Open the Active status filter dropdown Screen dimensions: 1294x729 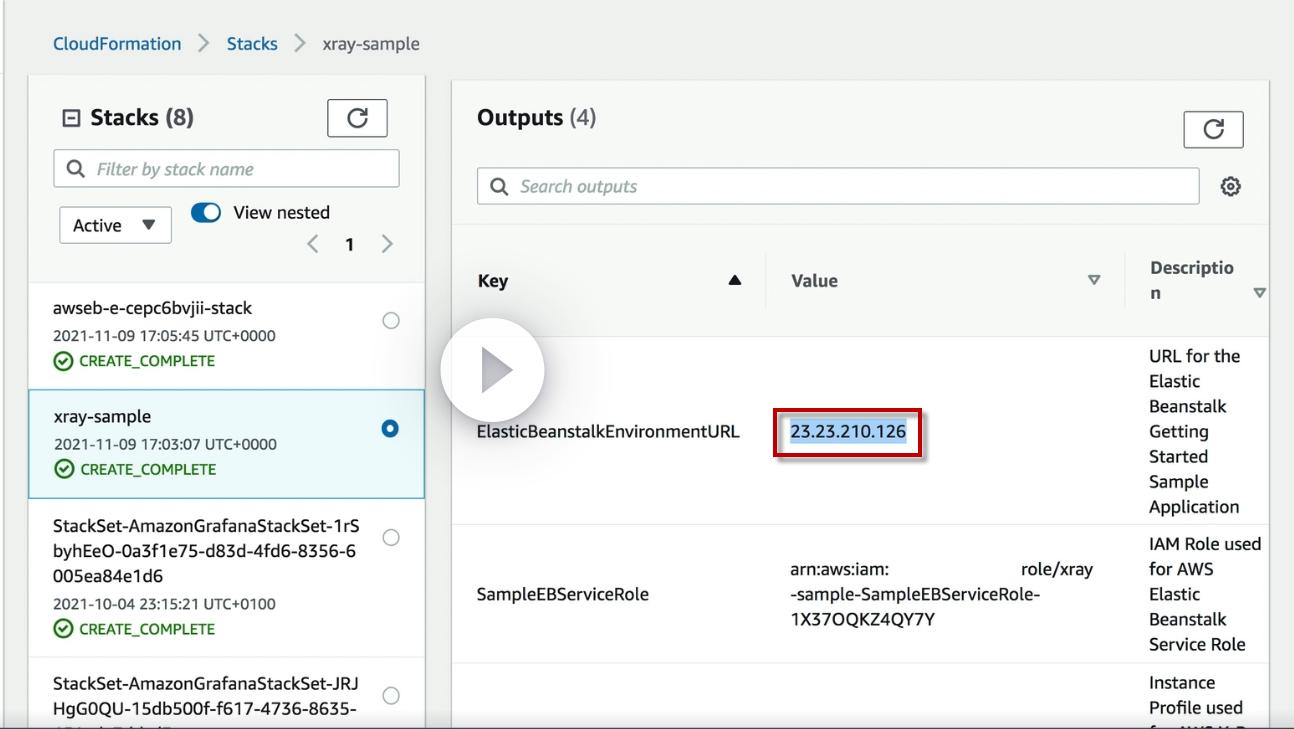click(x=115, y=226)
